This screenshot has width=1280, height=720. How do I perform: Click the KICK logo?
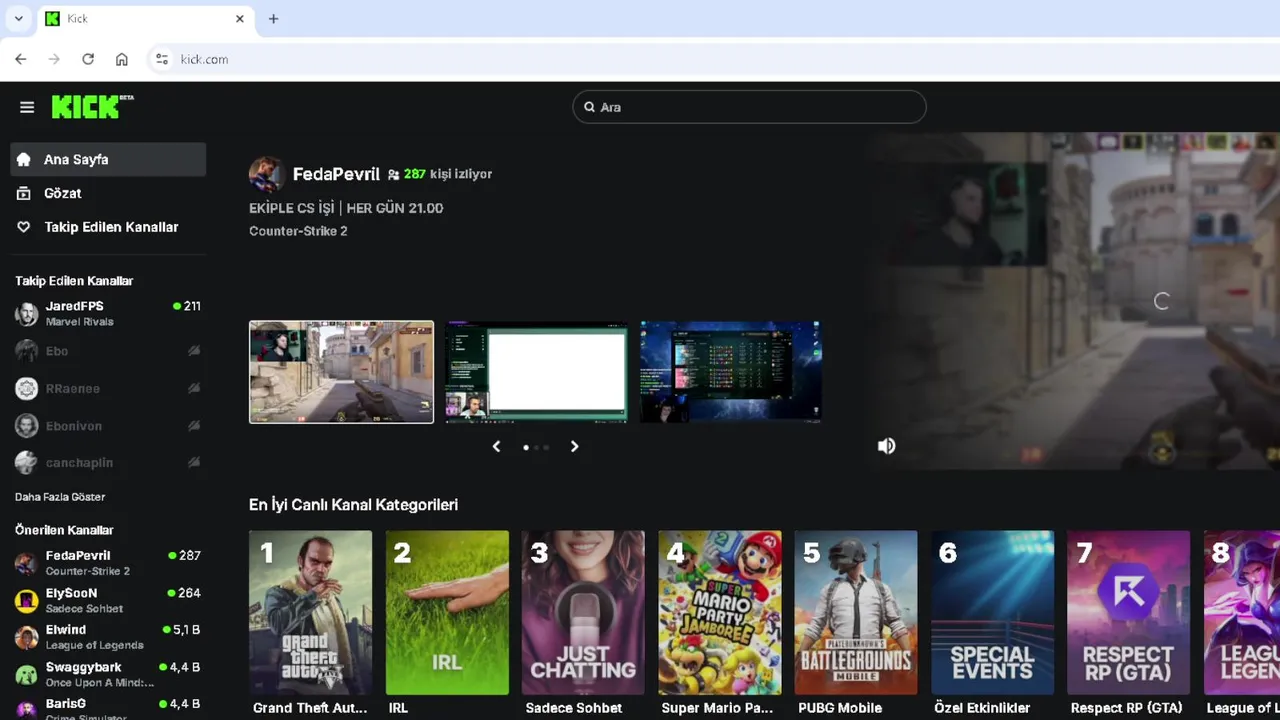(x=92, y=106)
